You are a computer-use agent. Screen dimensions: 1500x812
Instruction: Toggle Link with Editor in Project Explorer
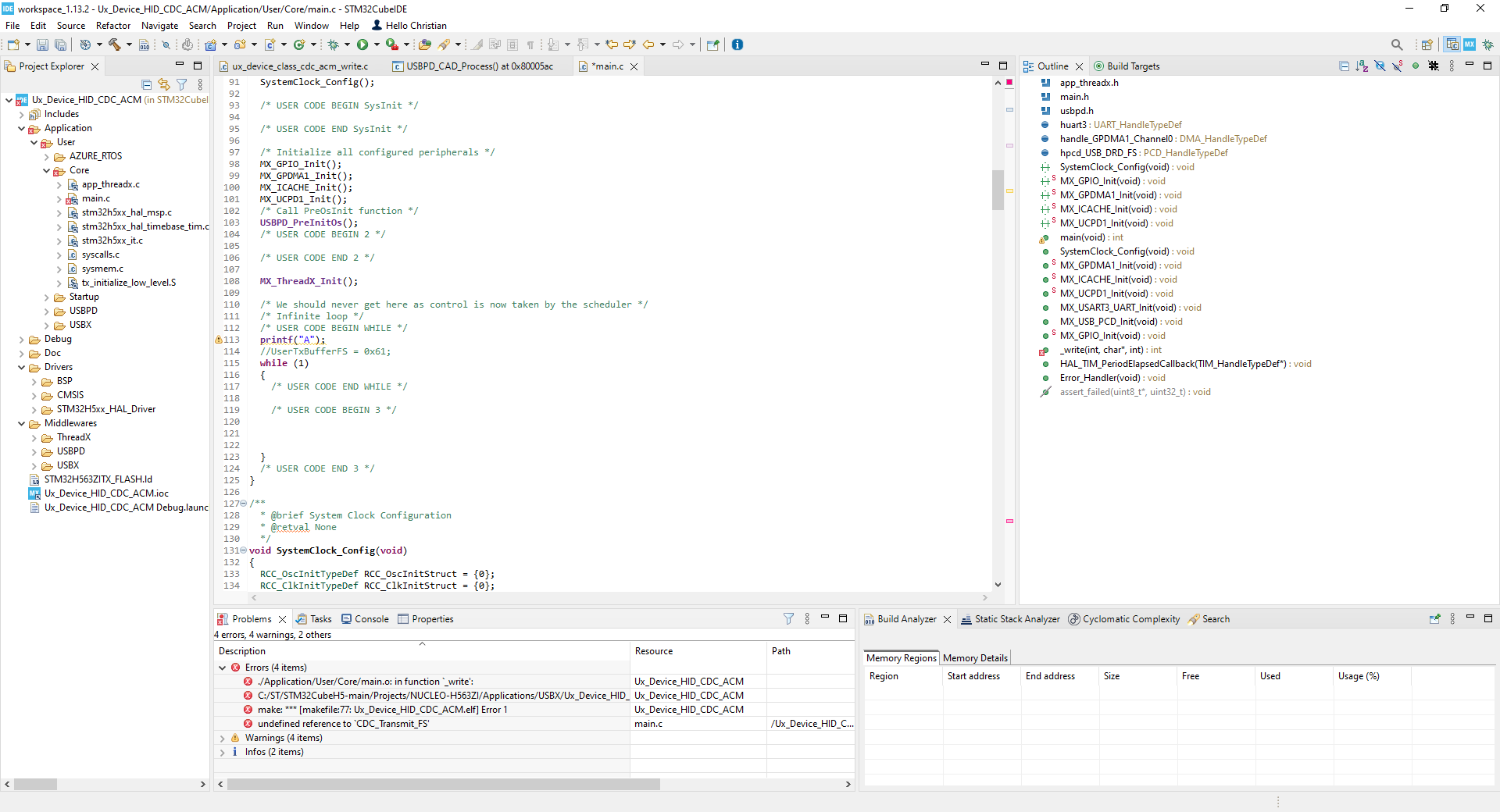164,84
